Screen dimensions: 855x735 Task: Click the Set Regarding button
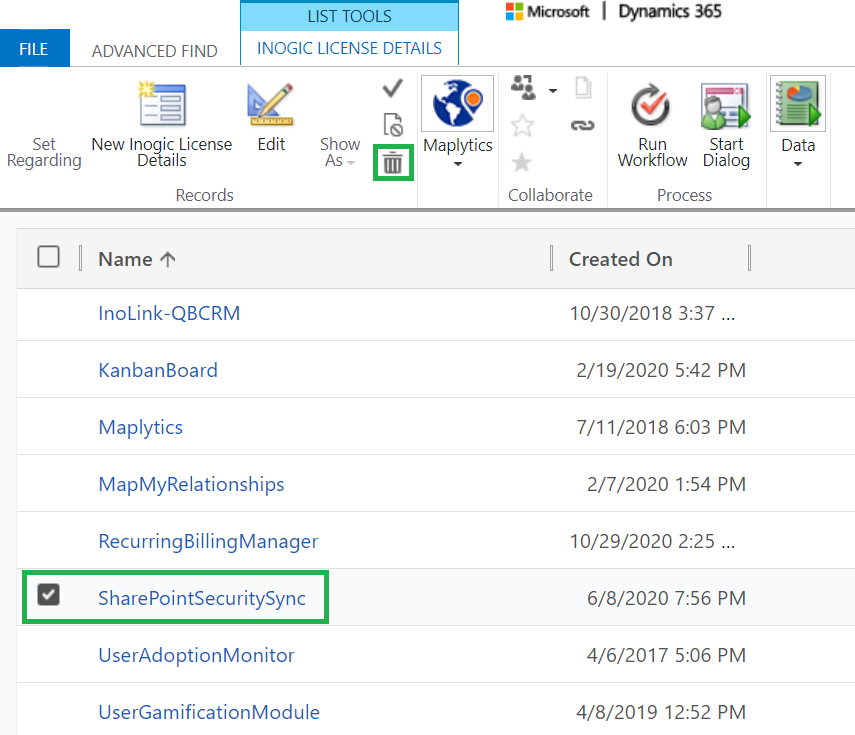[x=44, y=152]
